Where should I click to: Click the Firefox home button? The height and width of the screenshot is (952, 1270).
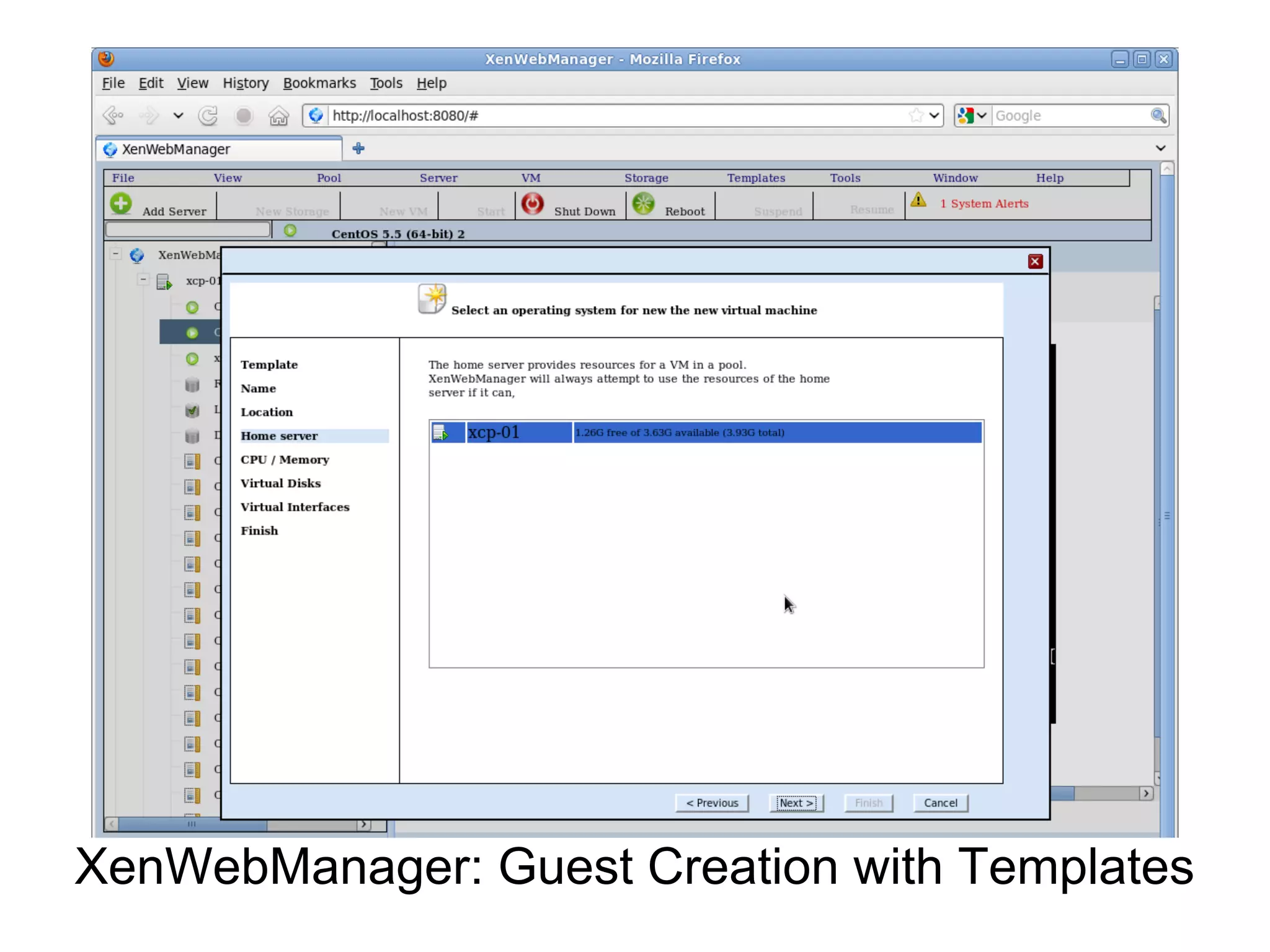click(x=278, y=116)
